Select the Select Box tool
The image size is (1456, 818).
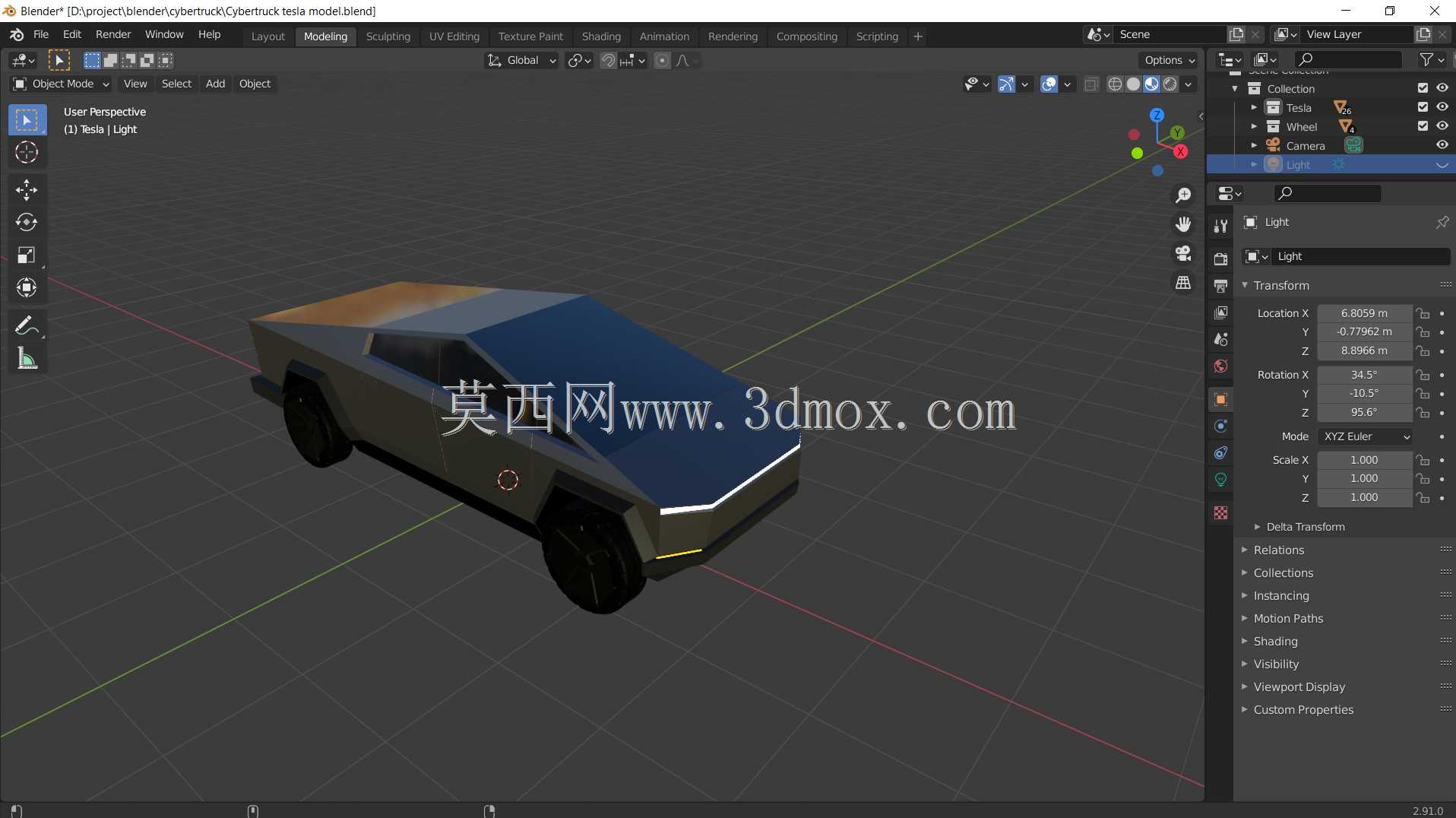[x=27, y=120]
